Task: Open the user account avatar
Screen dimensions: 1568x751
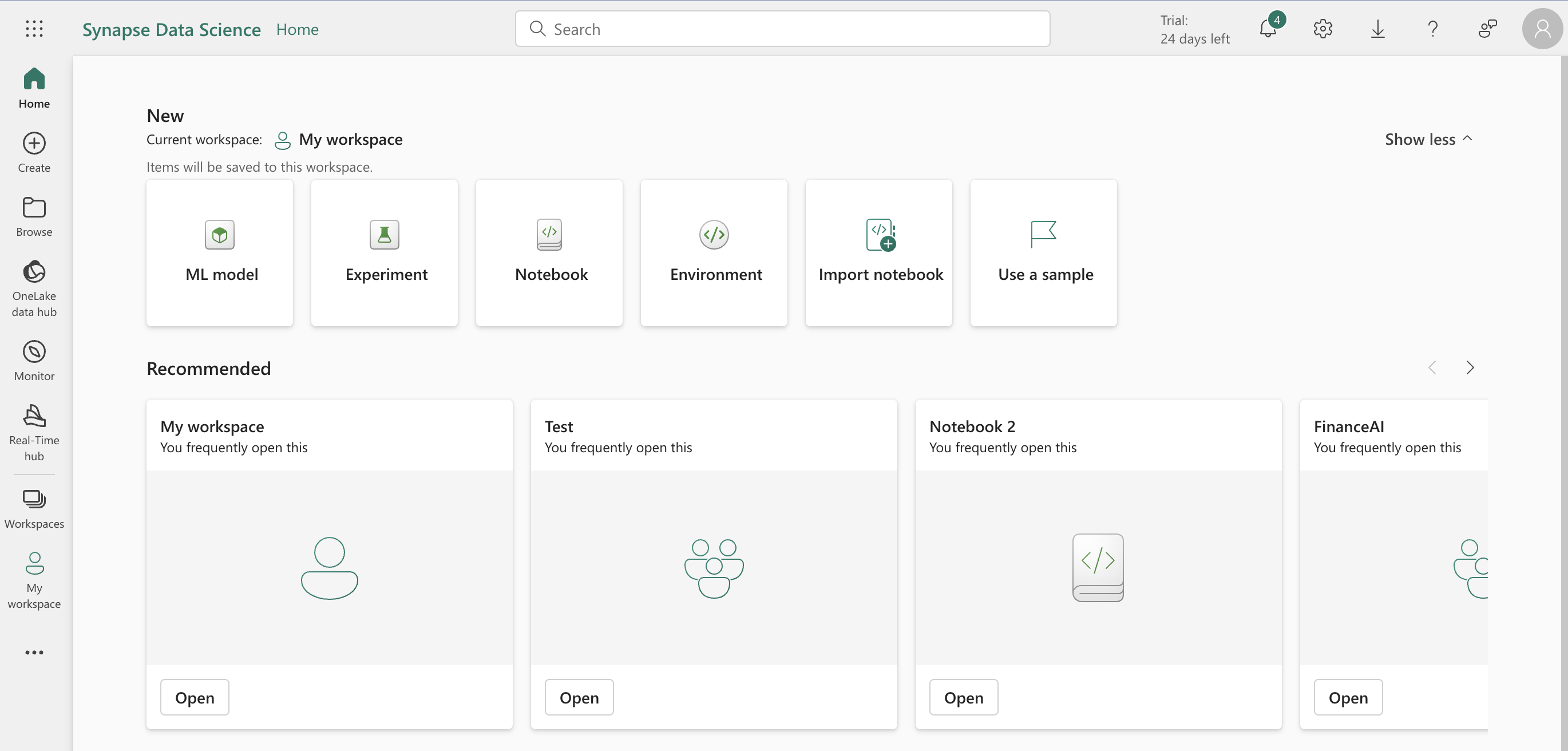Action: click(1542, 29)
